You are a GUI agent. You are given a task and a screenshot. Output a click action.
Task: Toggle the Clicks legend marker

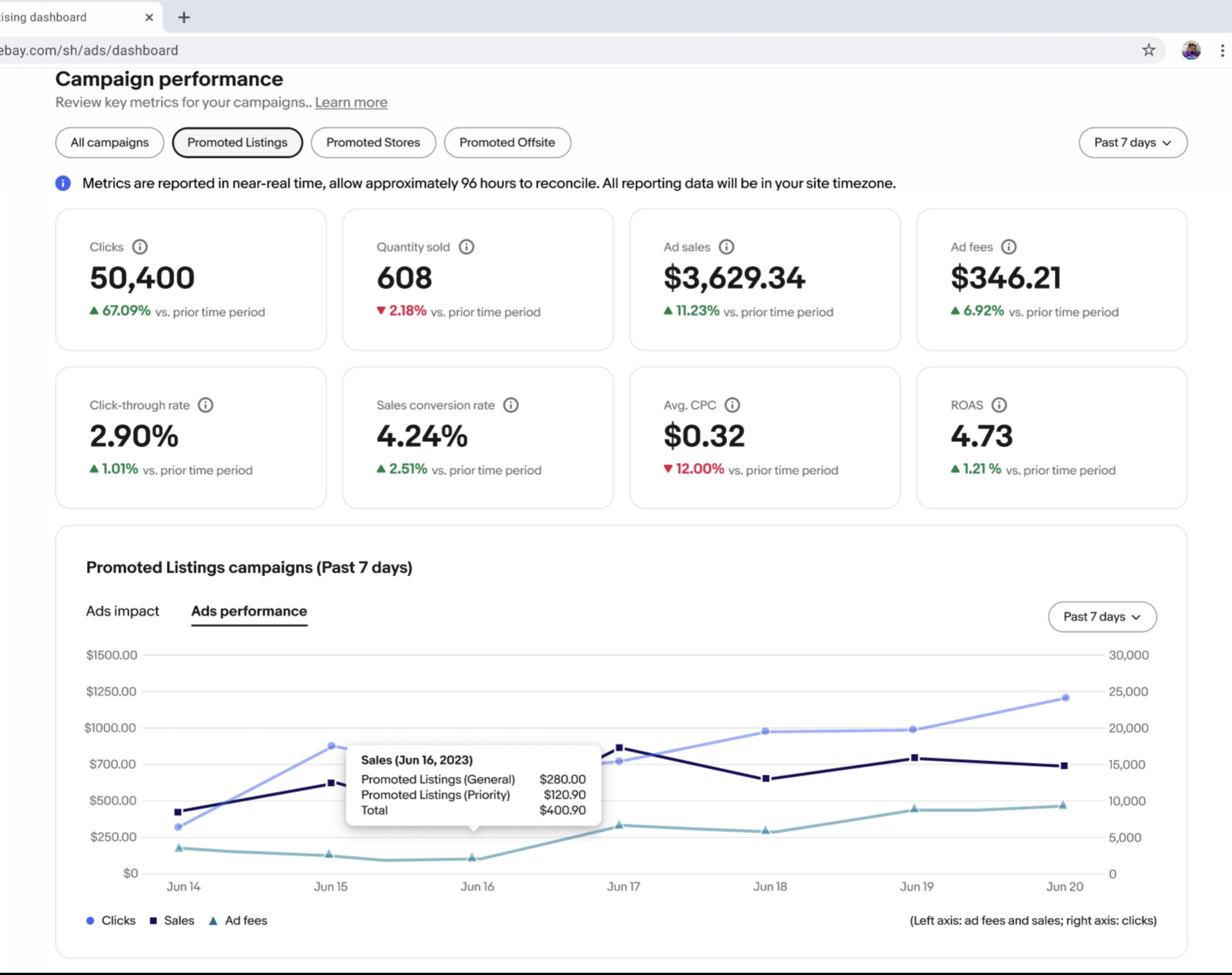pyautogui.click(x=90, y=920)
